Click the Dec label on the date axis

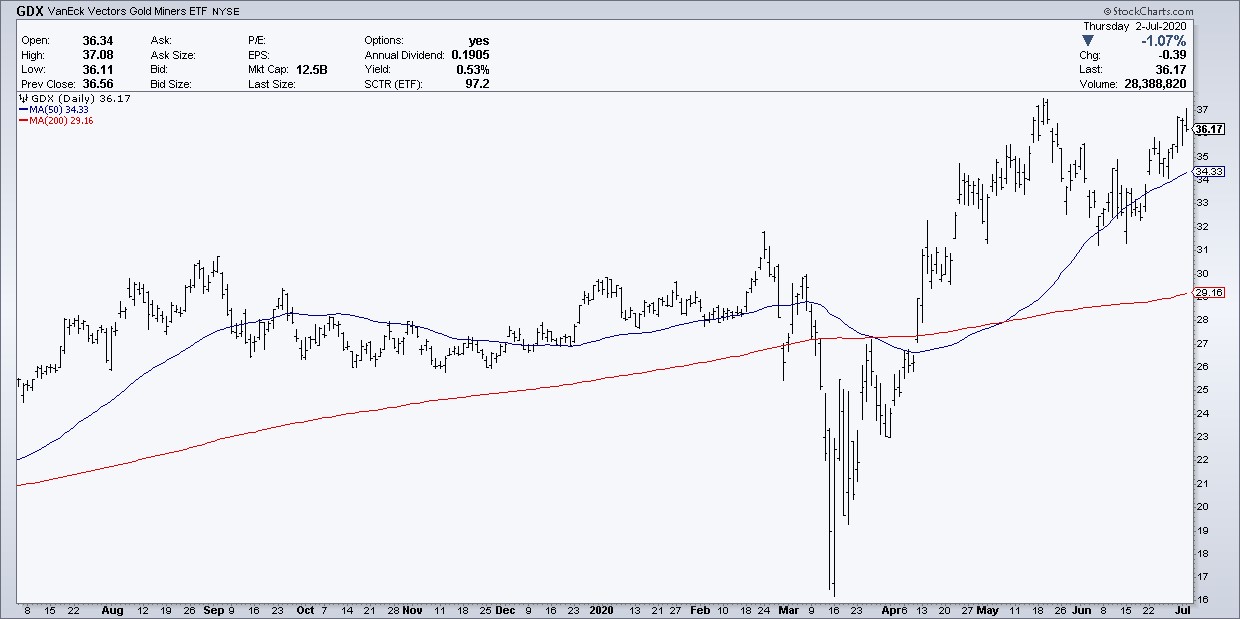tap(505, 609)
